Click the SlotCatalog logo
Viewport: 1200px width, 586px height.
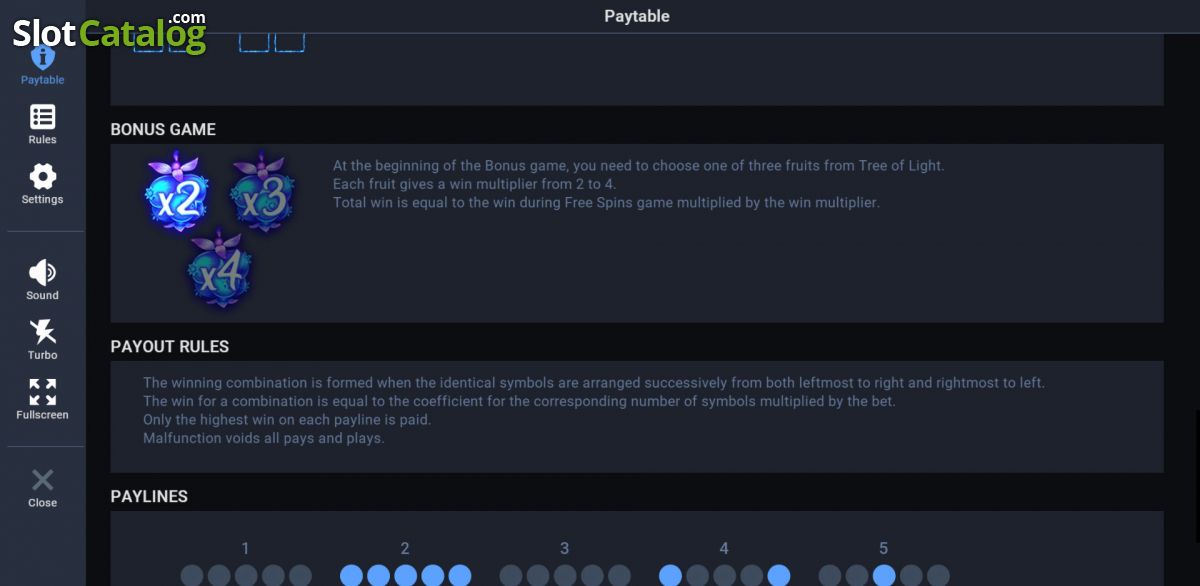coord(109,32)
